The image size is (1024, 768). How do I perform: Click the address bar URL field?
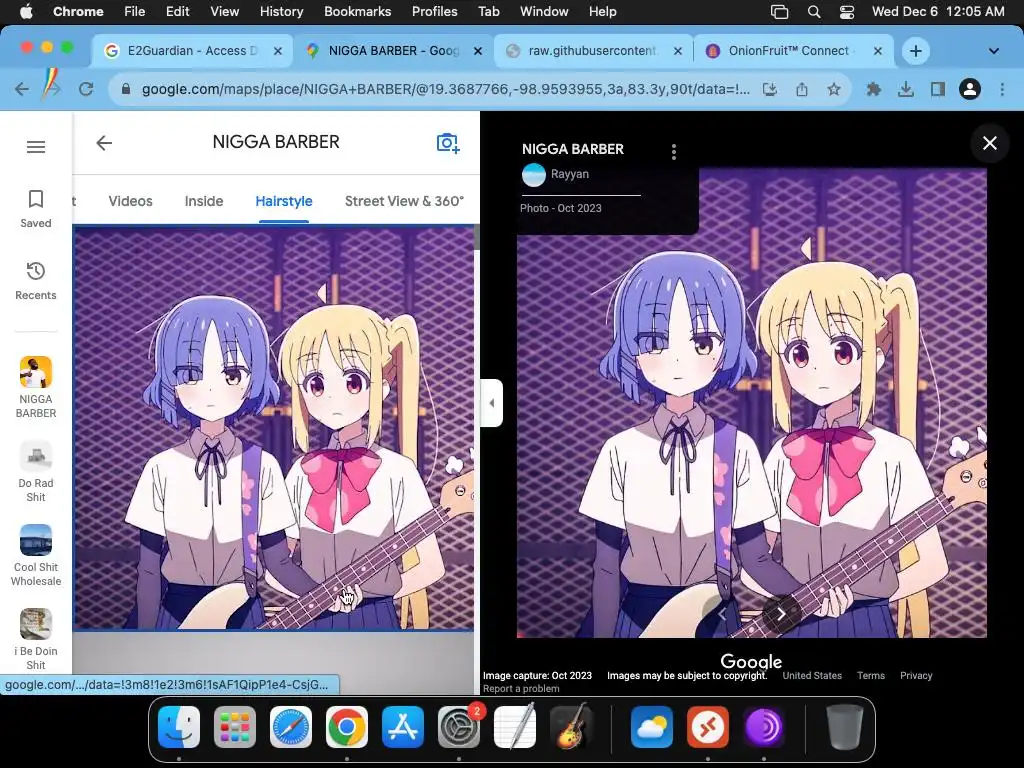point(445,89)
